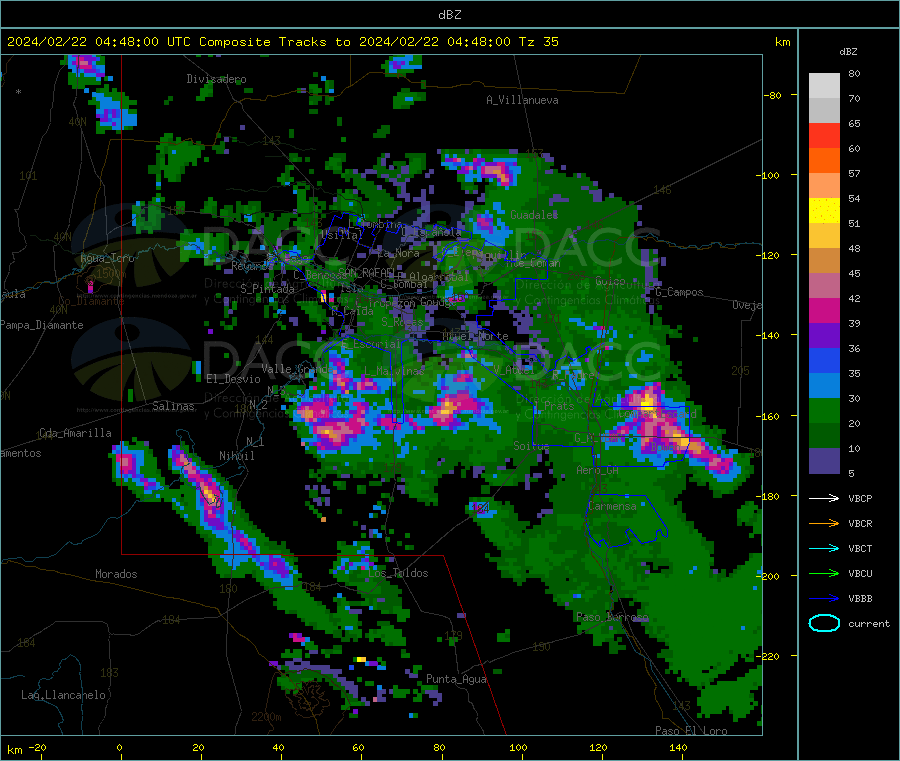Click the El_Desvio map label
The width and height of the screenshot is (900, 761).
tap(233, 379)
